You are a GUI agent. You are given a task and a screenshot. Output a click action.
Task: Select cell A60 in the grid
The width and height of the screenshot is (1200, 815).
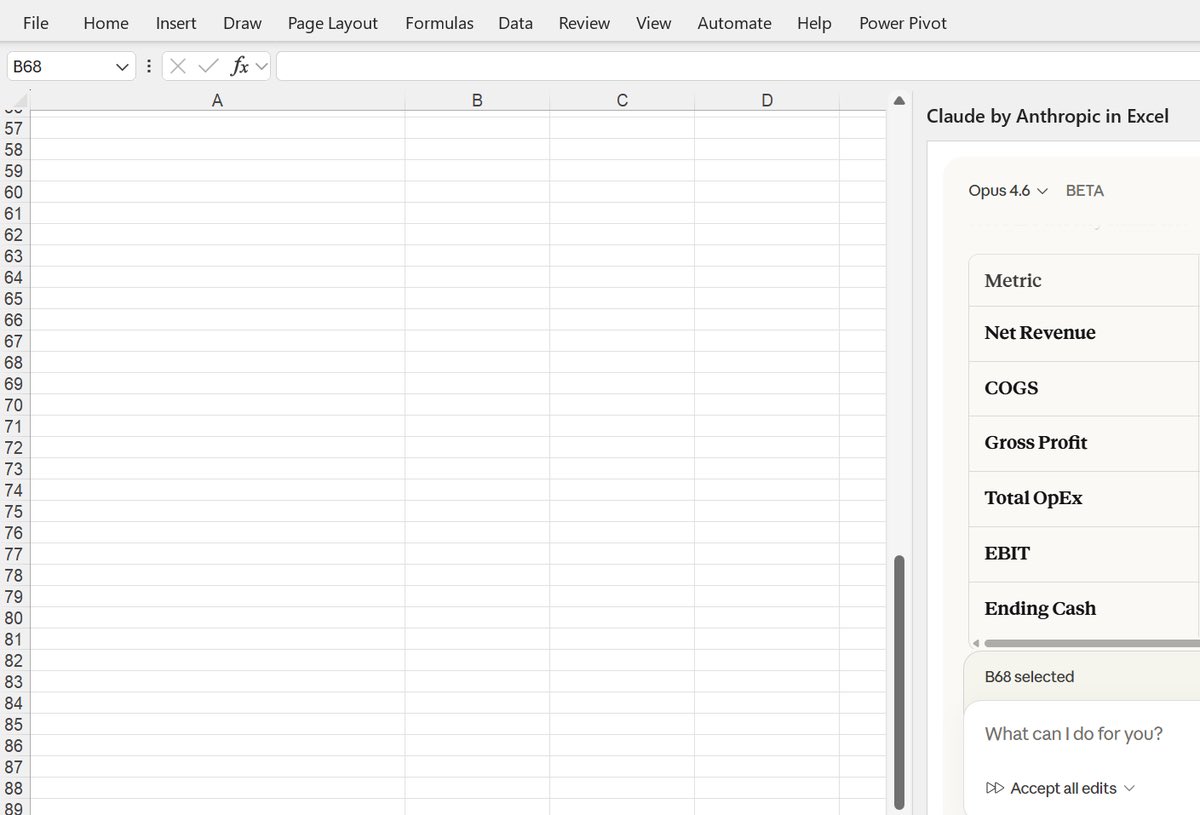click(x=217, y=192)
